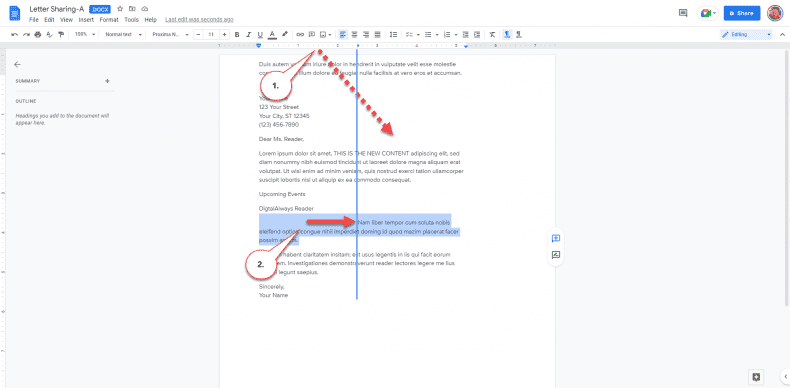
Task: Click the Undo icon in toolbar
Action: pyautogui.click(x=14, y=34)
